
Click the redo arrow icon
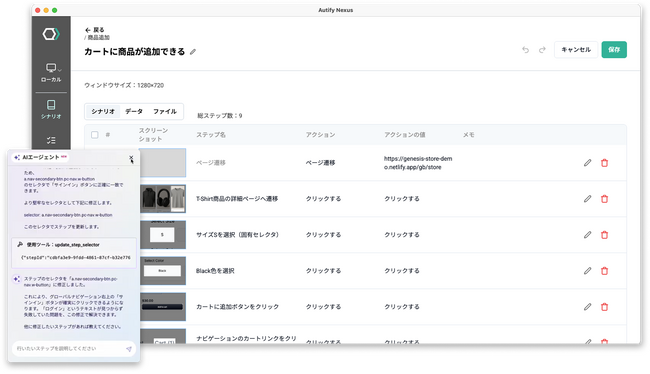(x=542, y=50)
